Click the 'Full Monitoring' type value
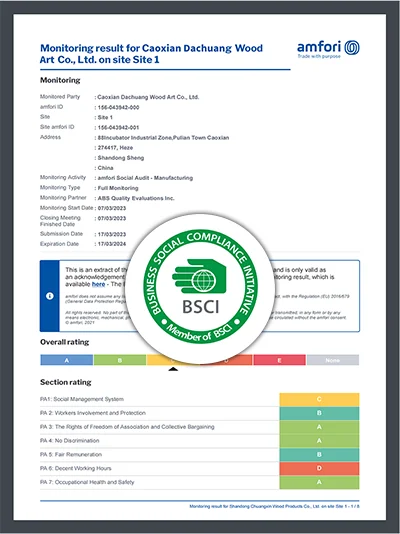This screenshot has height=534, width=400. [x=118, y=188]
